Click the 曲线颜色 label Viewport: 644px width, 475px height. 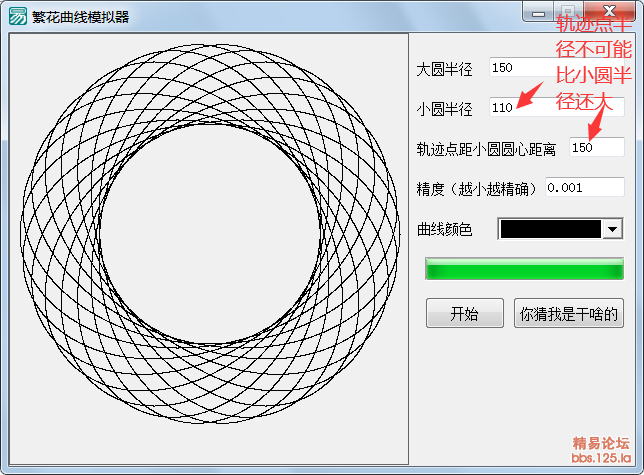(x=444, y=229)
